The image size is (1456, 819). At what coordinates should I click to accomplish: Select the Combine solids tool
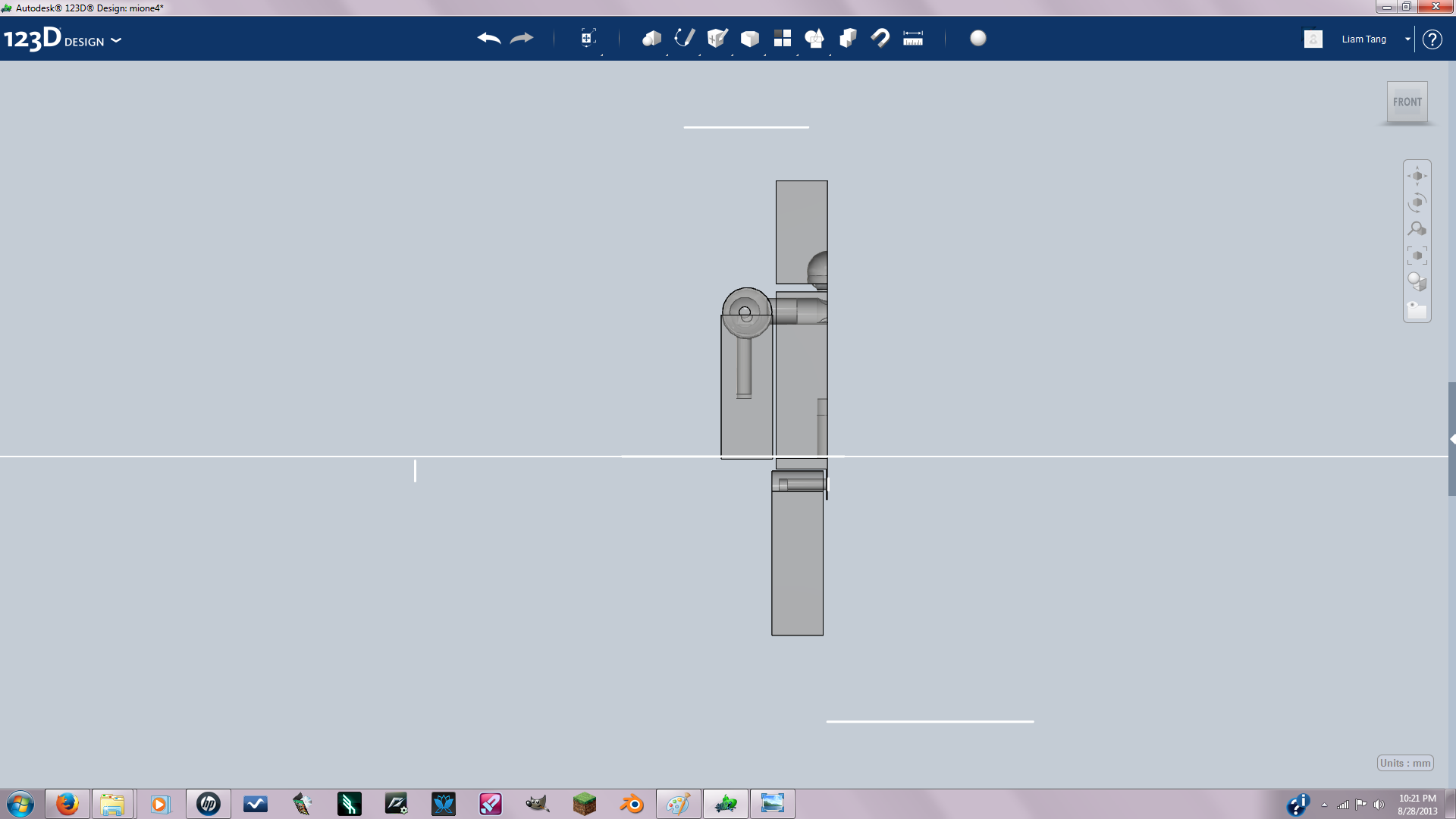pyautogui.click(x=848, y=38)
